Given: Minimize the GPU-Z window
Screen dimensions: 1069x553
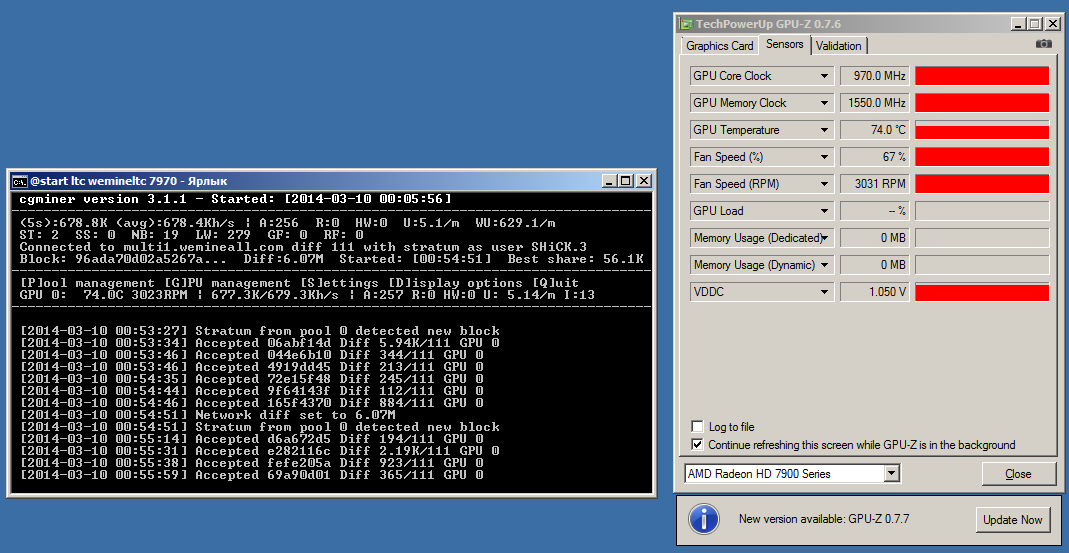Looking at the screenshot, I should (x=1019, y=25).
